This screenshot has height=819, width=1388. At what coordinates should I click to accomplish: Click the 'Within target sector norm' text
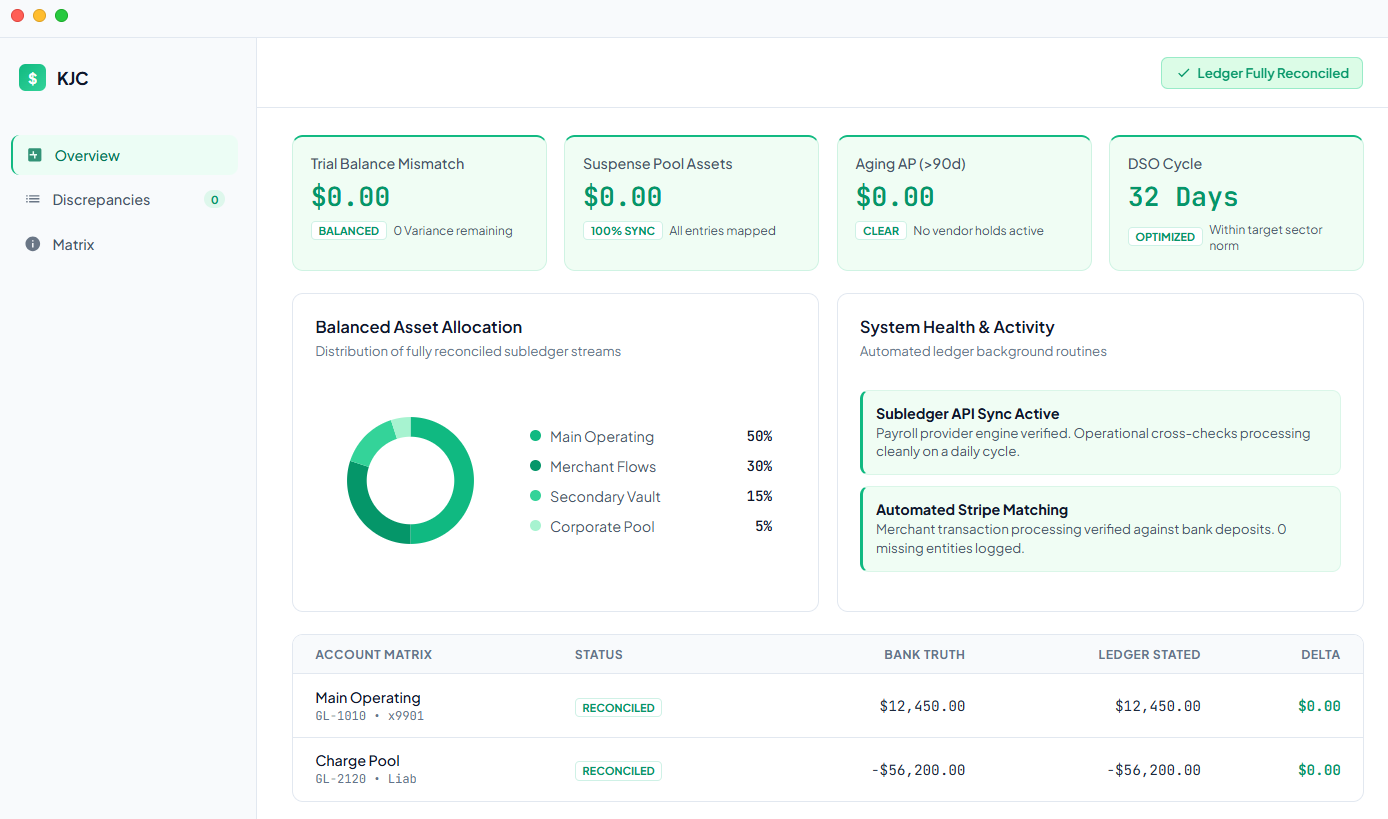click(1266, 238)
